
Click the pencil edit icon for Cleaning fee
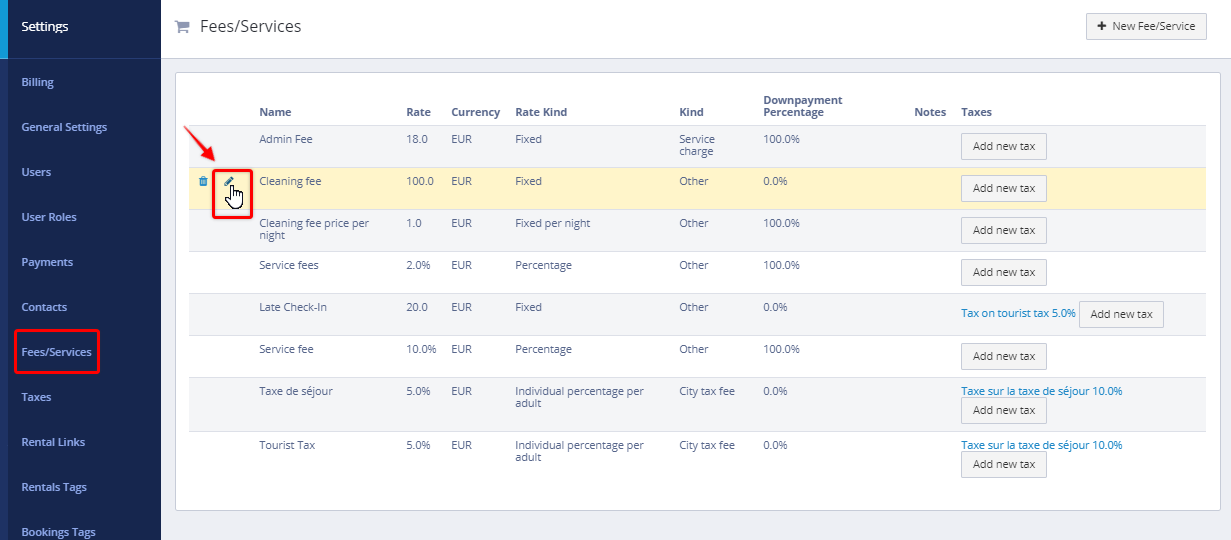click(229, 182)
